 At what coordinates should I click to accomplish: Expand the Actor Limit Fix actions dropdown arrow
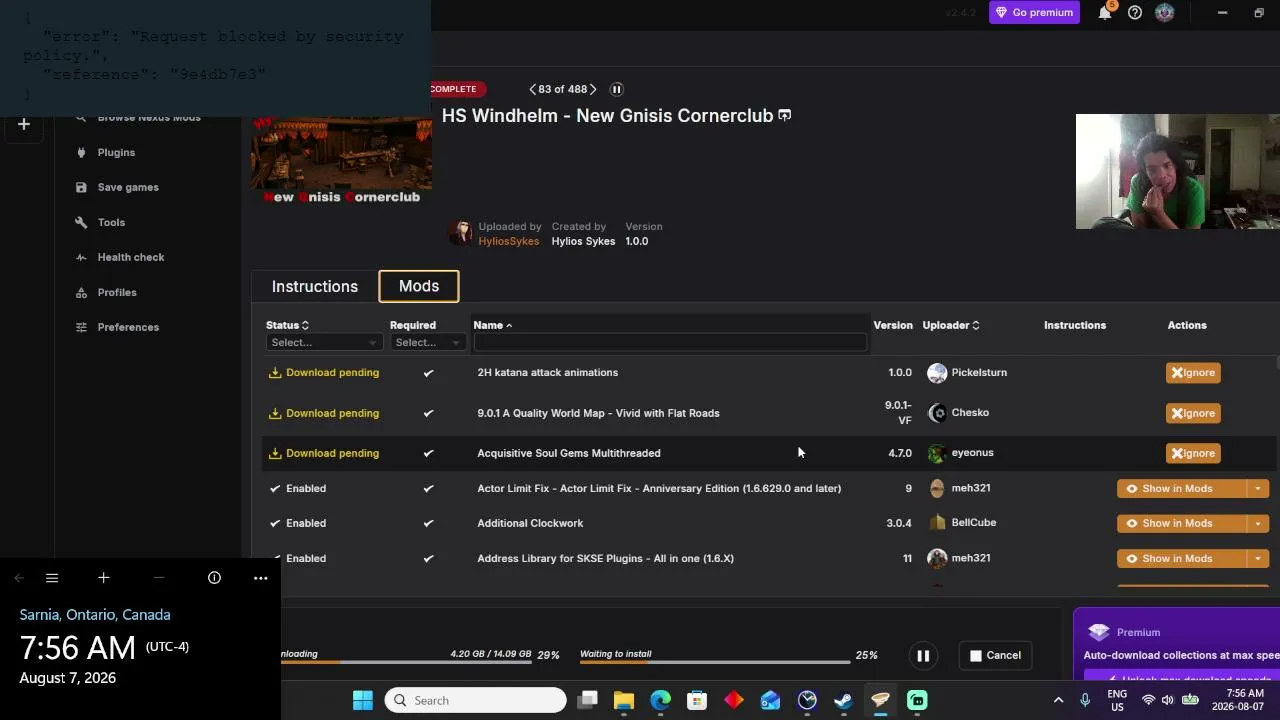click(1258, 488)
